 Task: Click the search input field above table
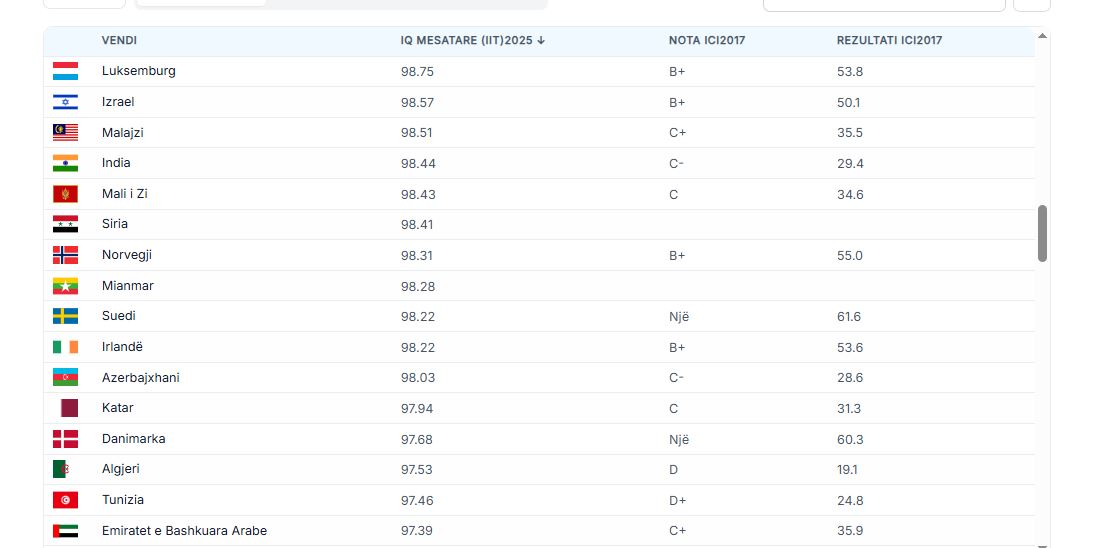point(884,4)
